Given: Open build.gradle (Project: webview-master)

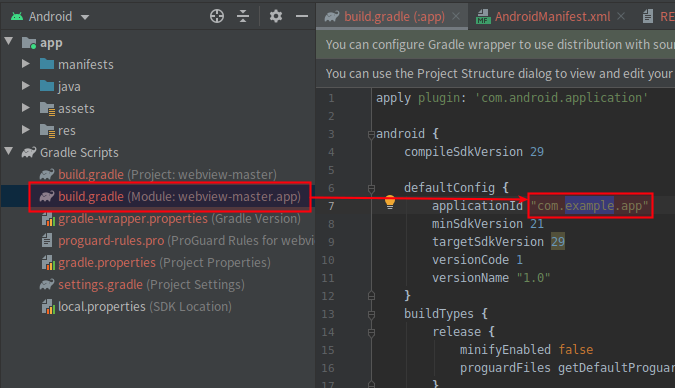Looking at the screenshot, I should 167,174.
